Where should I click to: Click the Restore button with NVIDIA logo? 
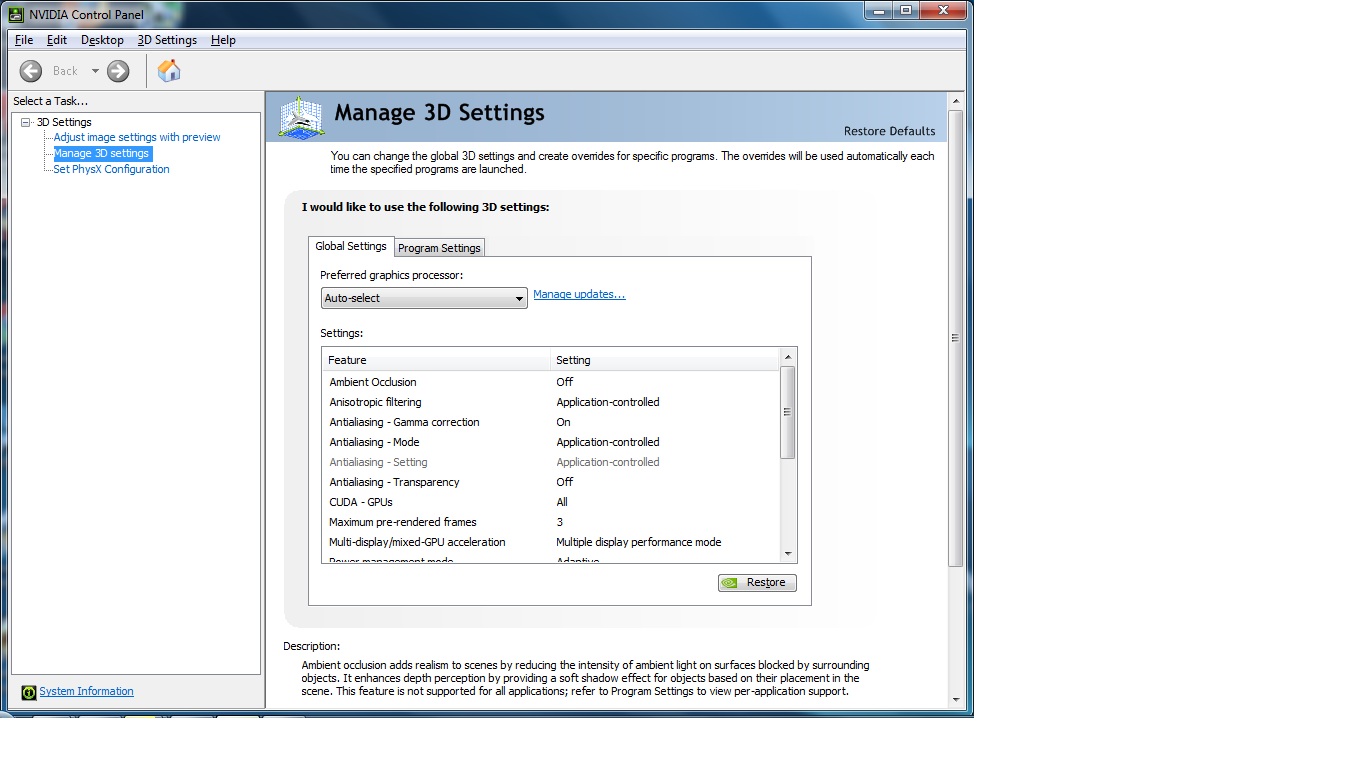(757, 582)
